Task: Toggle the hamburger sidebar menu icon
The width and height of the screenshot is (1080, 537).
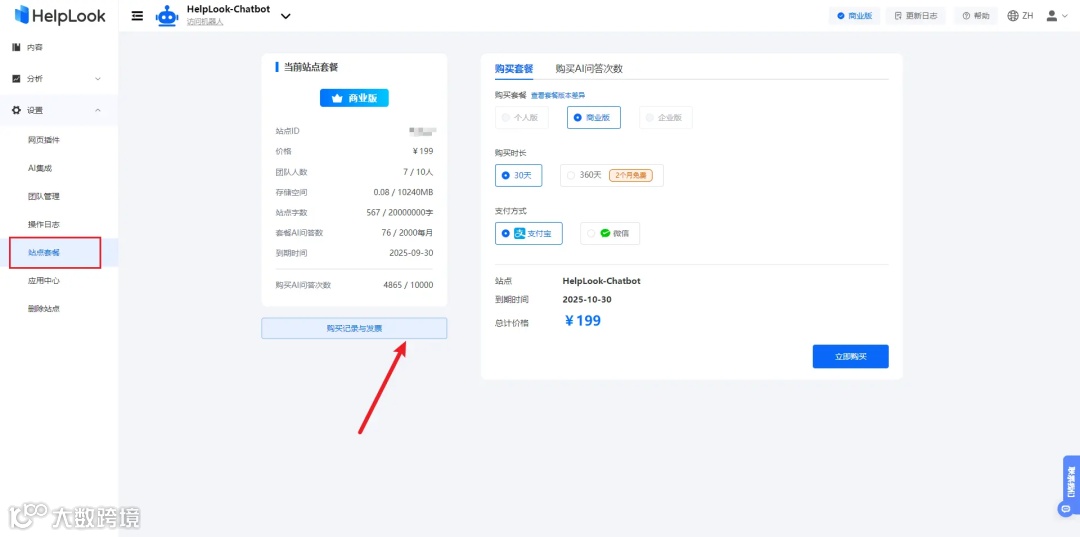Action: (x=137, y=16)
